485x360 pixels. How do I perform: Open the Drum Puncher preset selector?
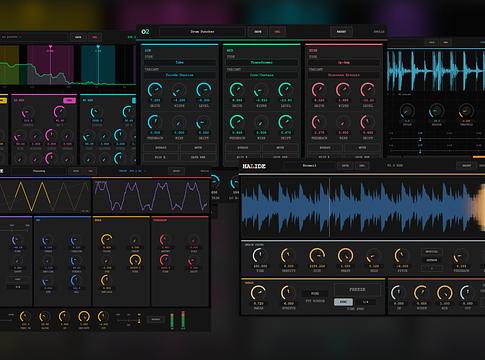(x=202, y=32)
